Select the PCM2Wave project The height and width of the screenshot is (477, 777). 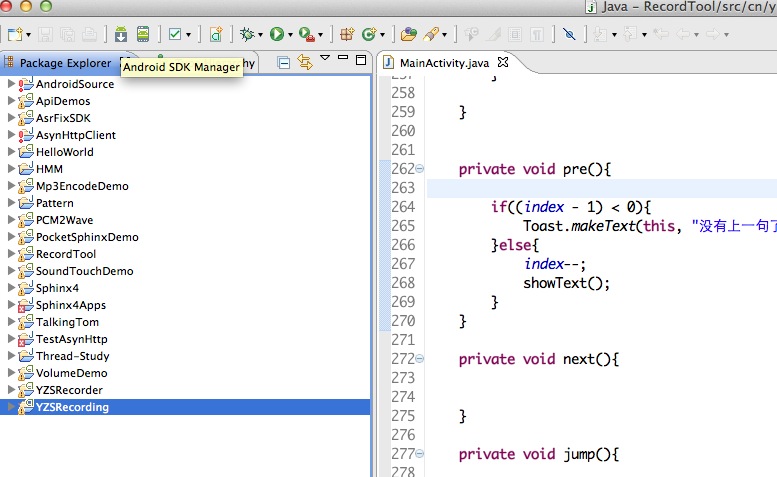click(64, 220)
